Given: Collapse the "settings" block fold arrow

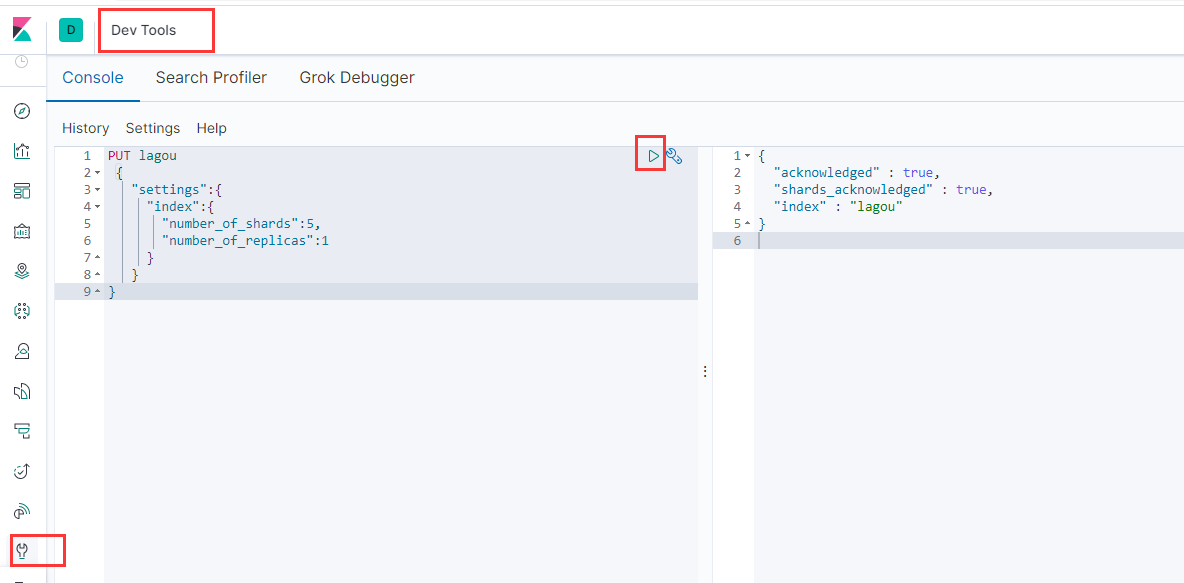Looking at the screenshot, I should [97, 190].
